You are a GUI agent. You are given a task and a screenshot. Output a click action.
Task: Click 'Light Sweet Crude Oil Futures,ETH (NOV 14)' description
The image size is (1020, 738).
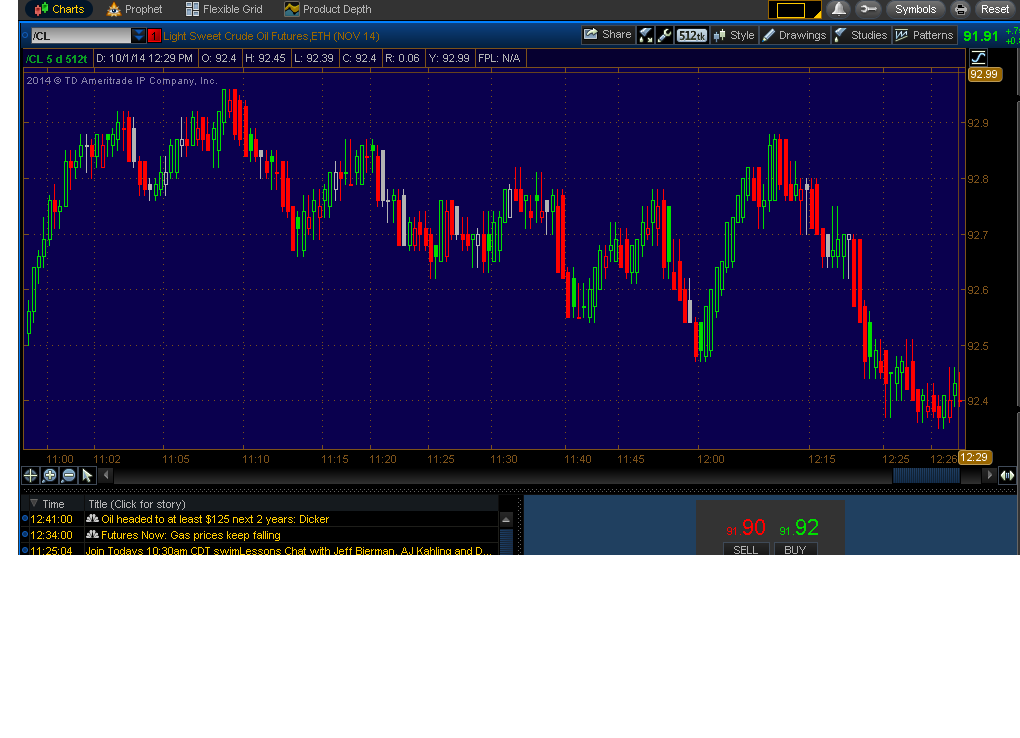271,36
